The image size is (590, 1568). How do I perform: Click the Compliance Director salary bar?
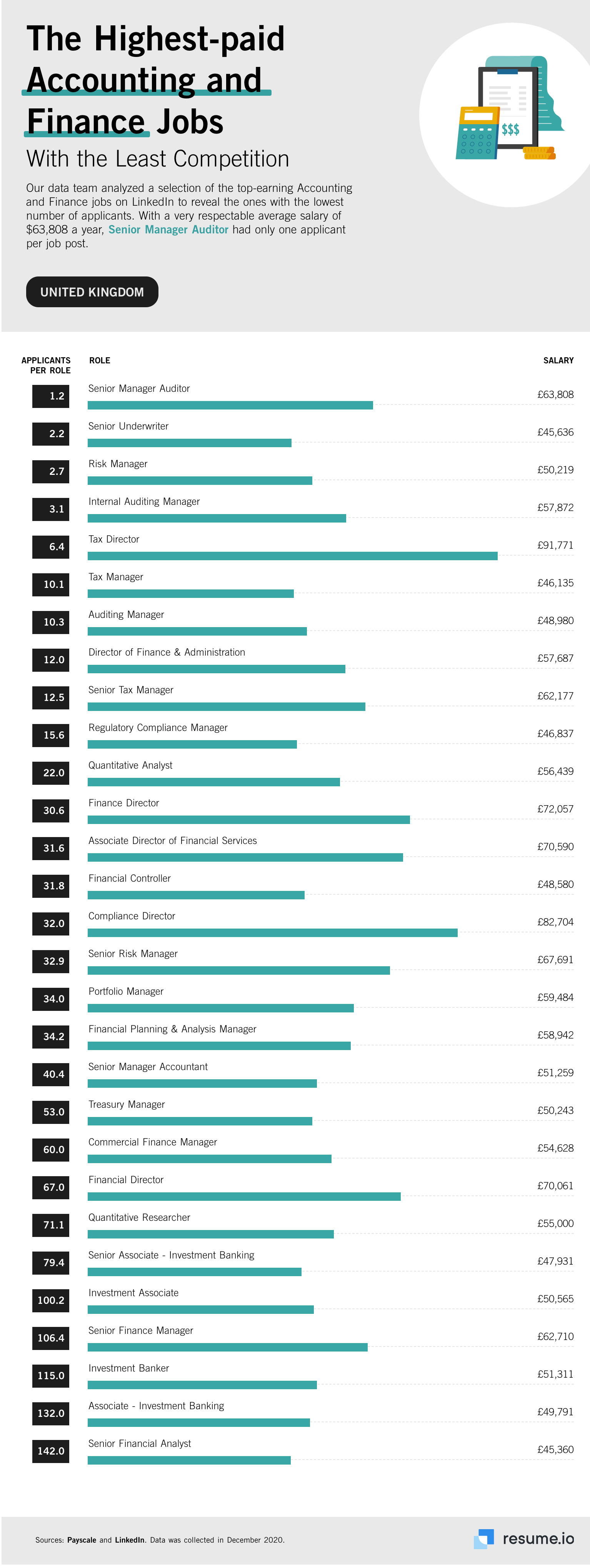272,932
